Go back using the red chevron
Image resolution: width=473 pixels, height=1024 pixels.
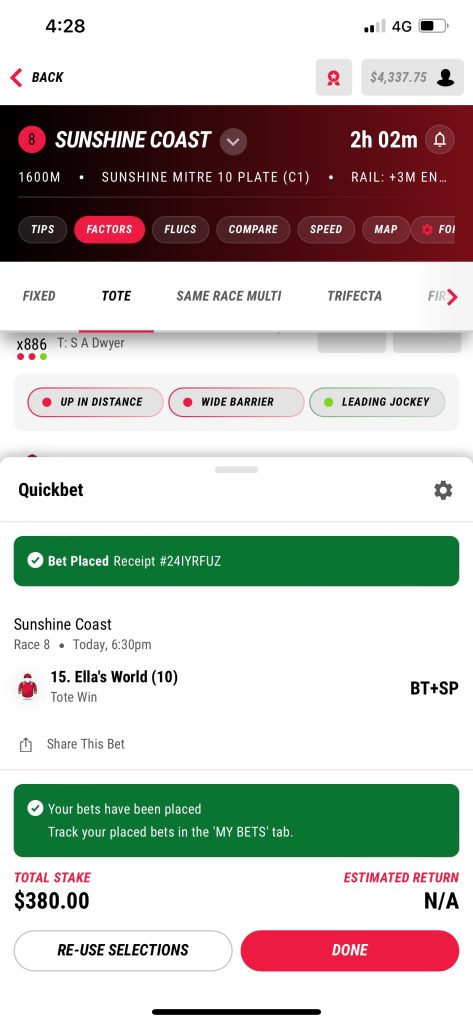[x=17, y=77]
